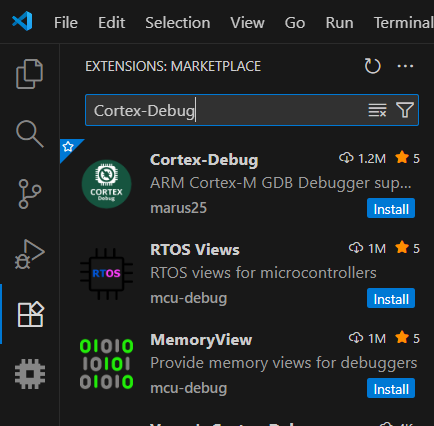434x426 pixels.
Task: Open the Run and Debug view
Action: (x=30, y=254)
